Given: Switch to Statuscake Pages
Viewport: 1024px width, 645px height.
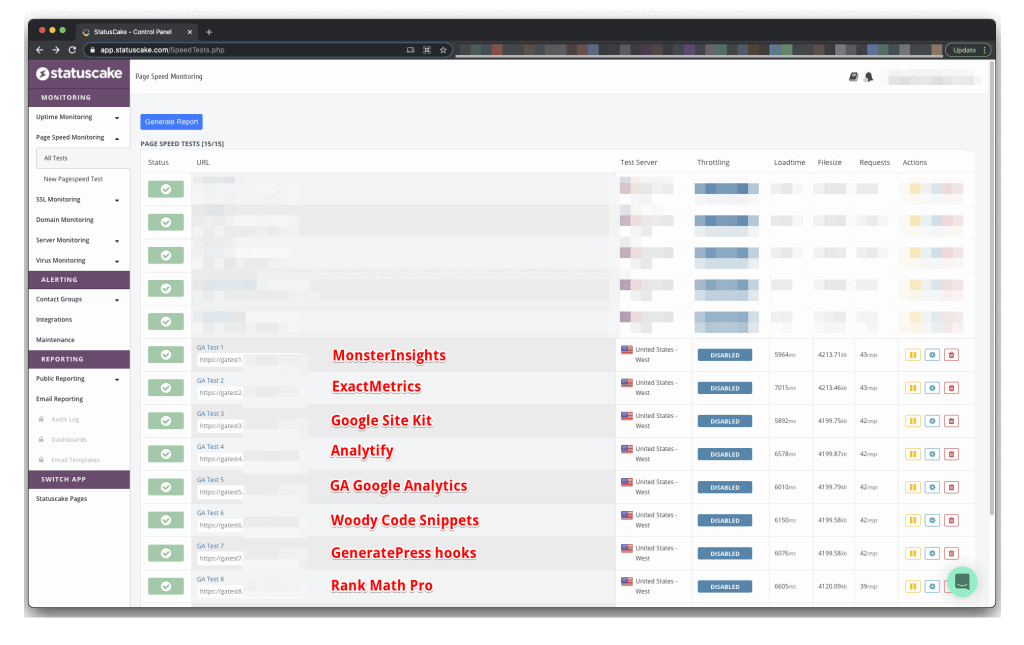Looking at the screenshot, I should click(x=61, y=499).
